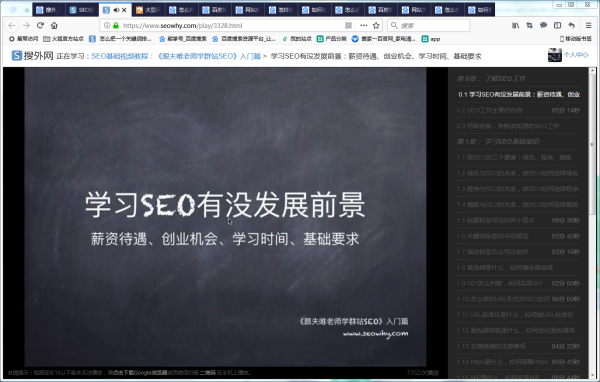Bookmark this page with the star

click(376, 26)
